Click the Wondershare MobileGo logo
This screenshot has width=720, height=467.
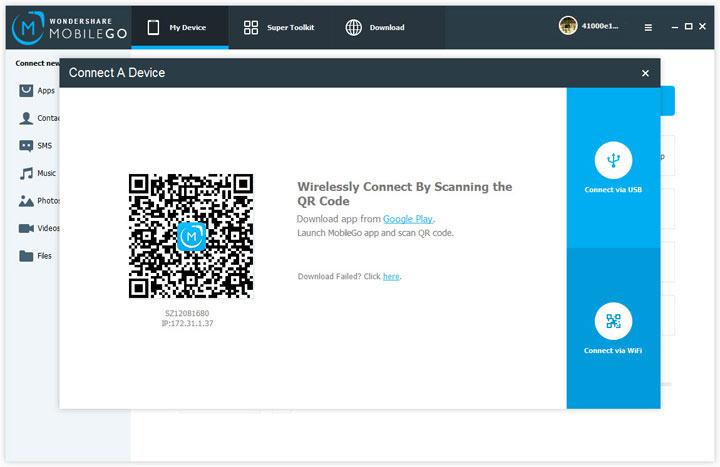(x=69, y=28)
